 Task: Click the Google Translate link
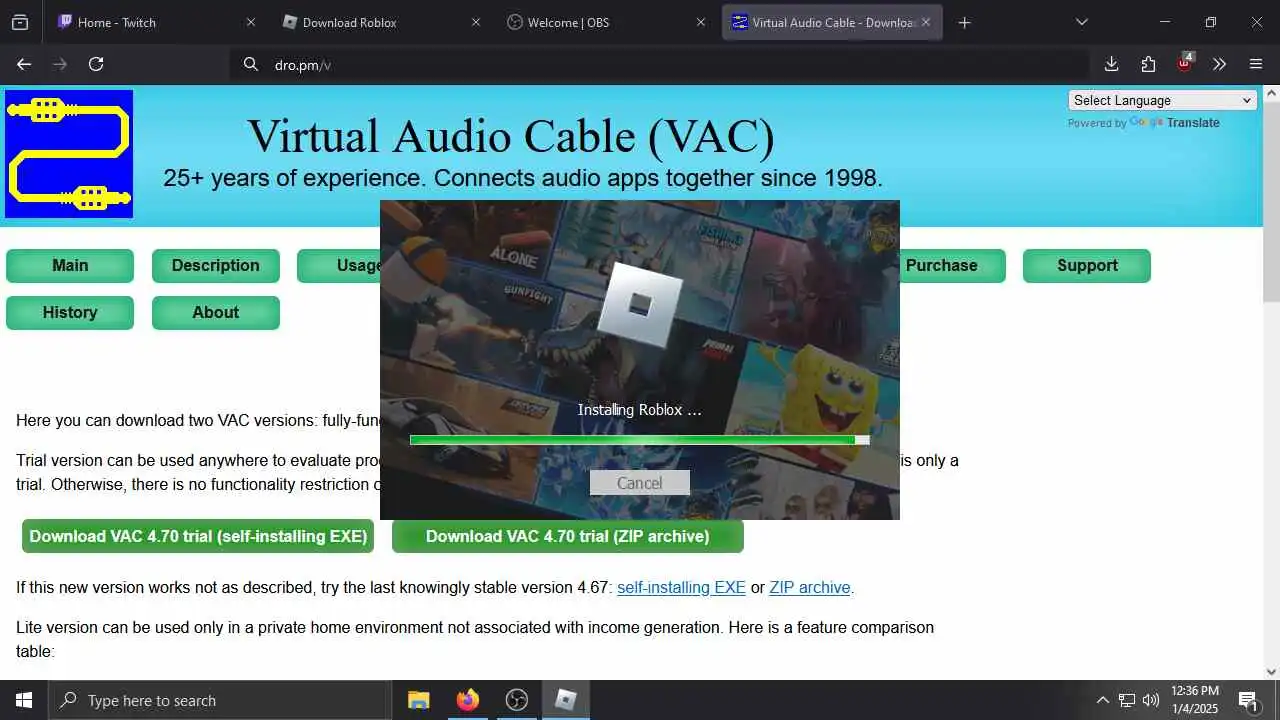[1175, 123]
